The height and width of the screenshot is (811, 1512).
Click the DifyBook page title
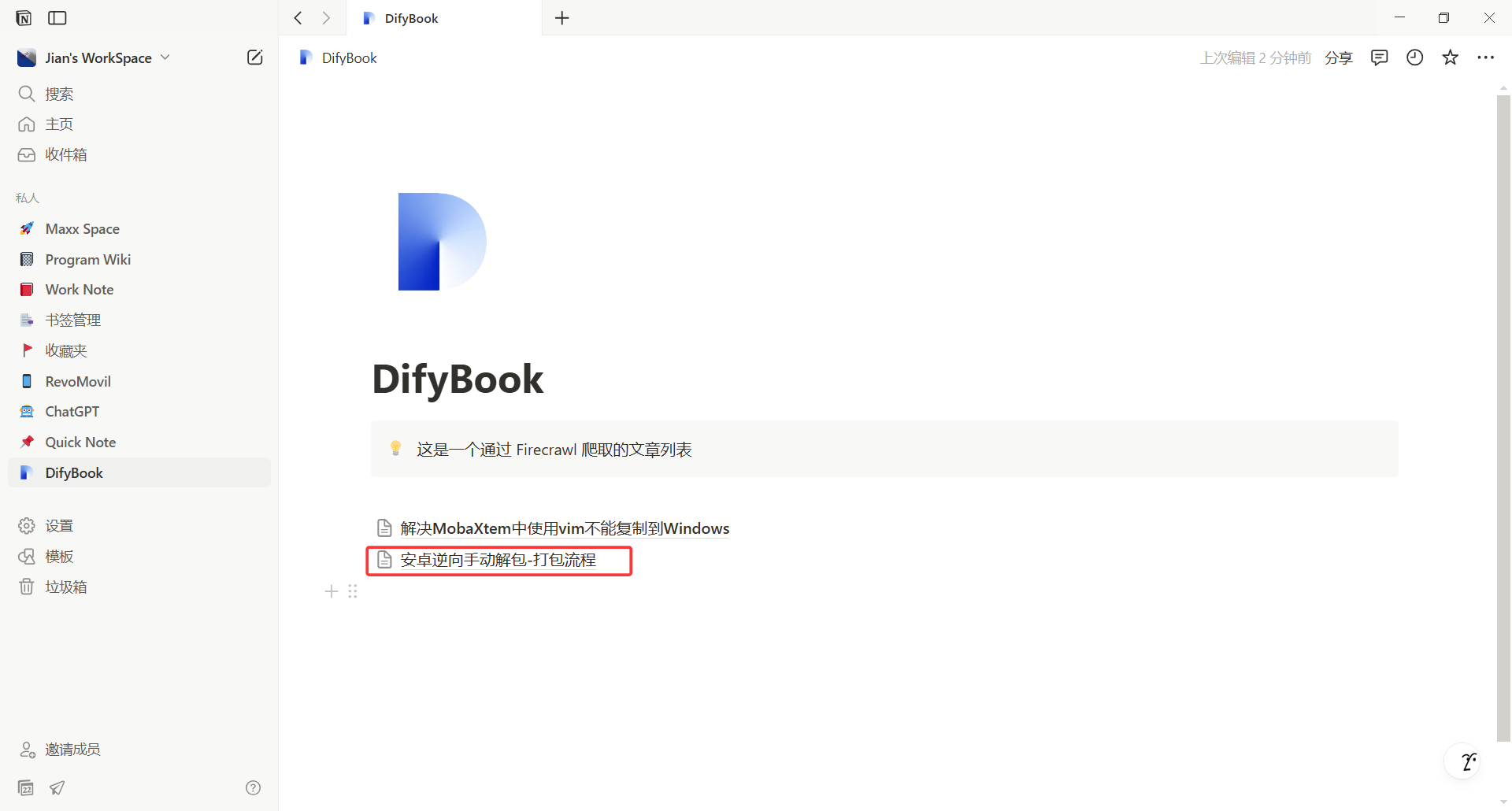point(458,379)
